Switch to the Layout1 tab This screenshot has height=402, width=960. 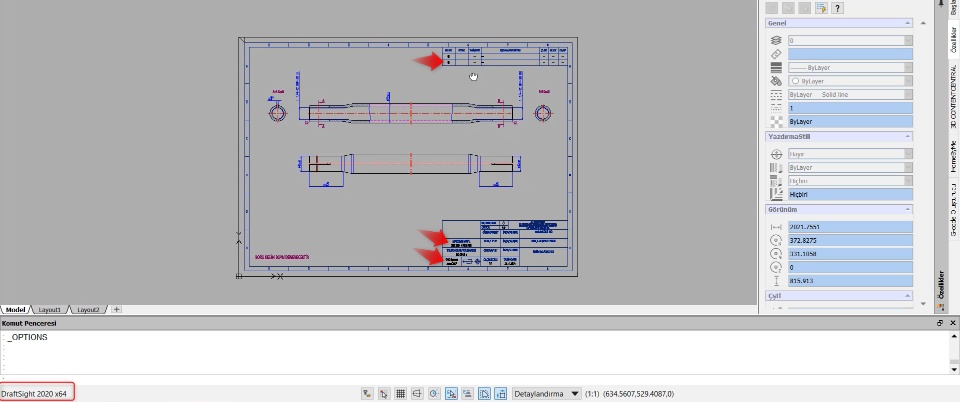(x=51, y=310)
